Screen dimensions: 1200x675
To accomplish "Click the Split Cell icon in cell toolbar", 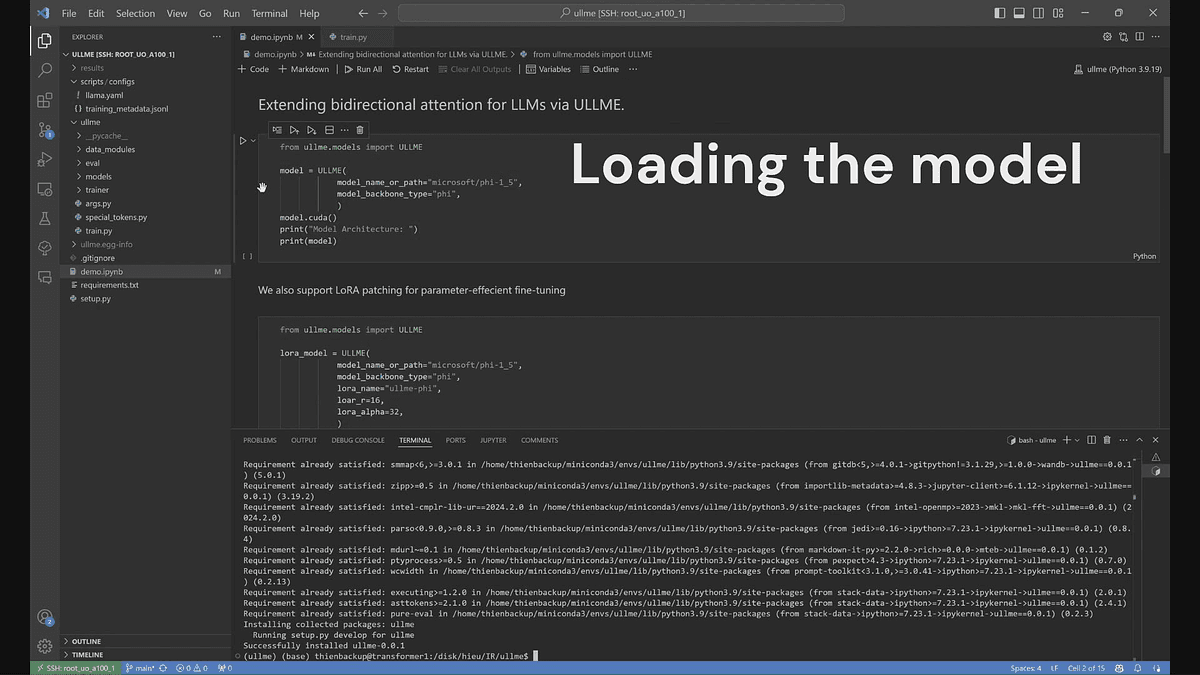I will tap(328, 130).
